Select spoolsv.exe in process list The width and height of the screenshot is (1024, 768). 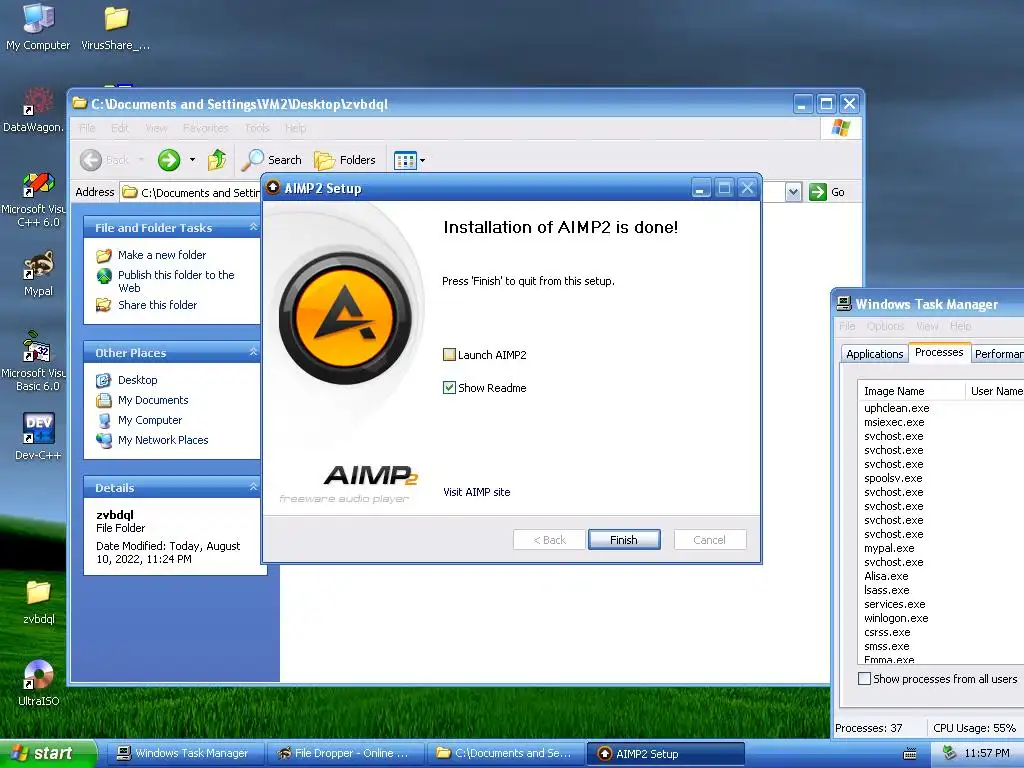[x=893, y=478]
